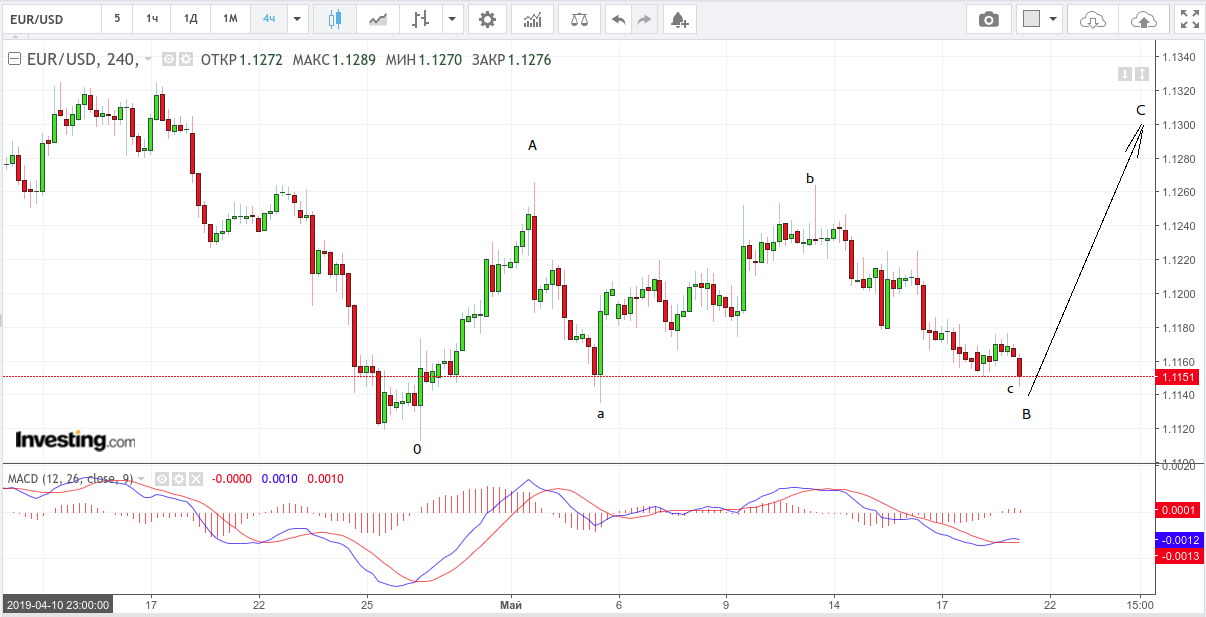
Task: Collapse the EUR/USD legend box
Action: 14,59
